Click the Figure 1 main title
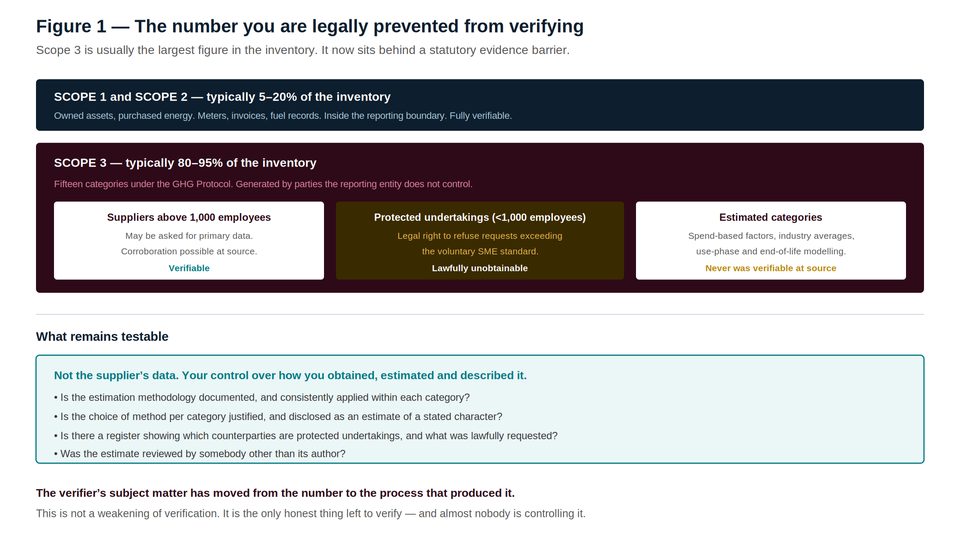Image resolution: width=960 pixels, height=540 pixels. pos(310,26)
